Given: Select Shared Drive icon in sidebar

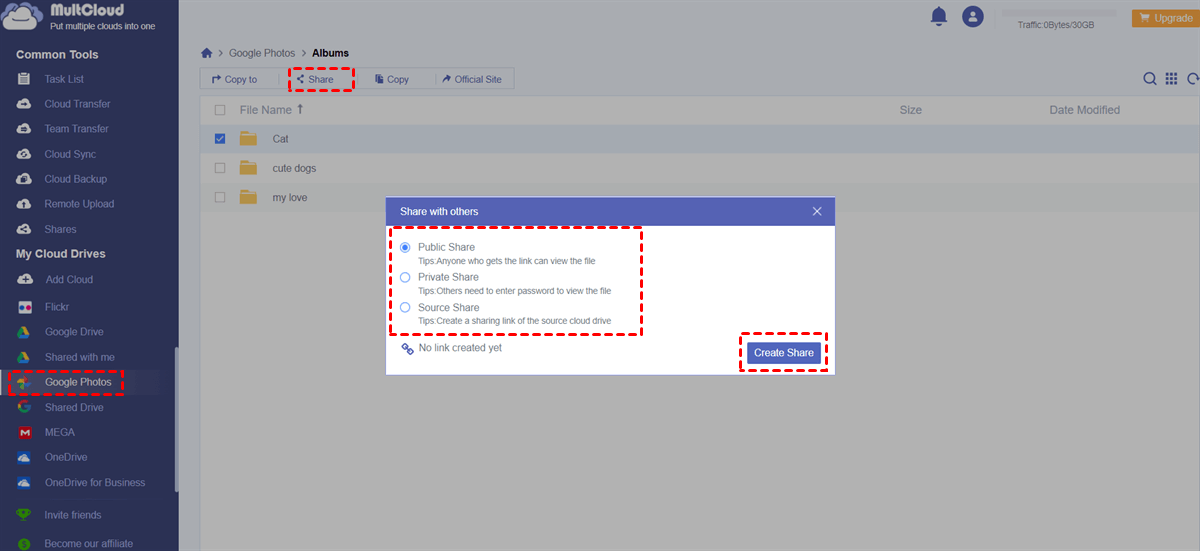Looking at the screenshot, I should (24, 407).
